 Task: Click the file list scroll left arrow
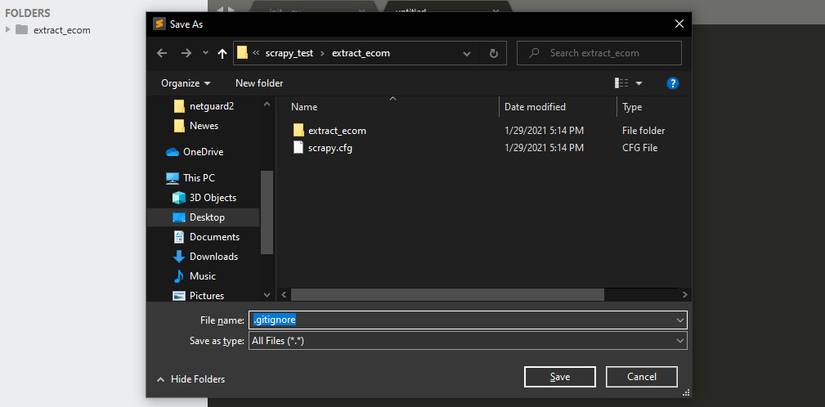tap(284, 295)
